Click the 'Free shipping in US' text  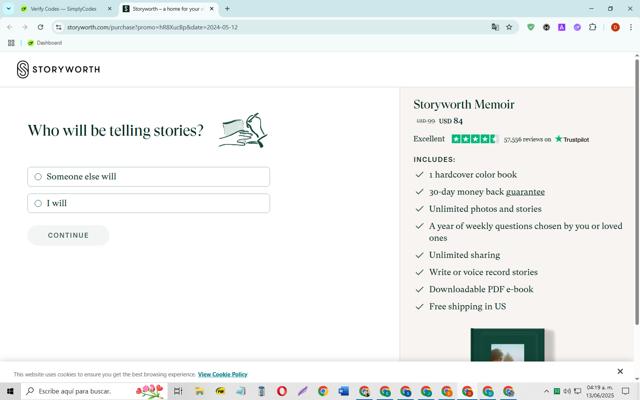(x=467, y=307)
